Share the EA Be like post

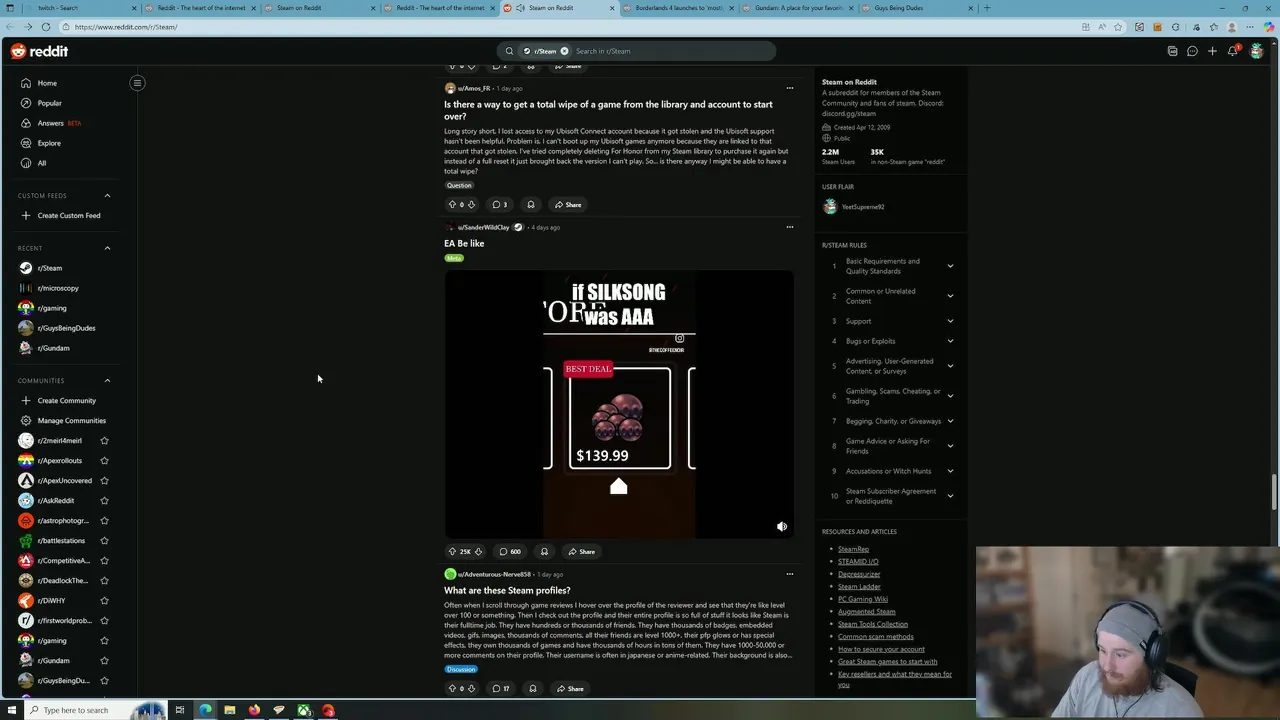point(581,551)
